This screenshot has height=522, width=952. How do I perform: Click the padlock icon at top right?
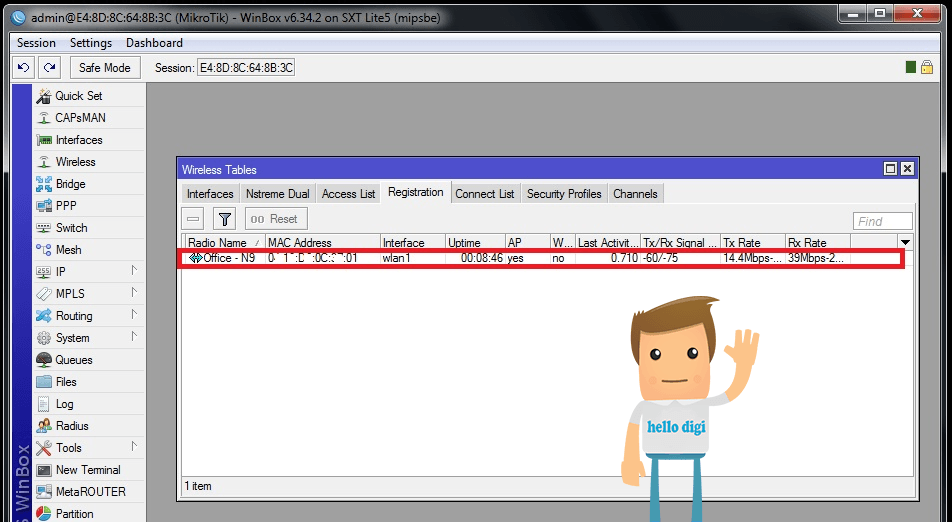click(x=926, y=67)
